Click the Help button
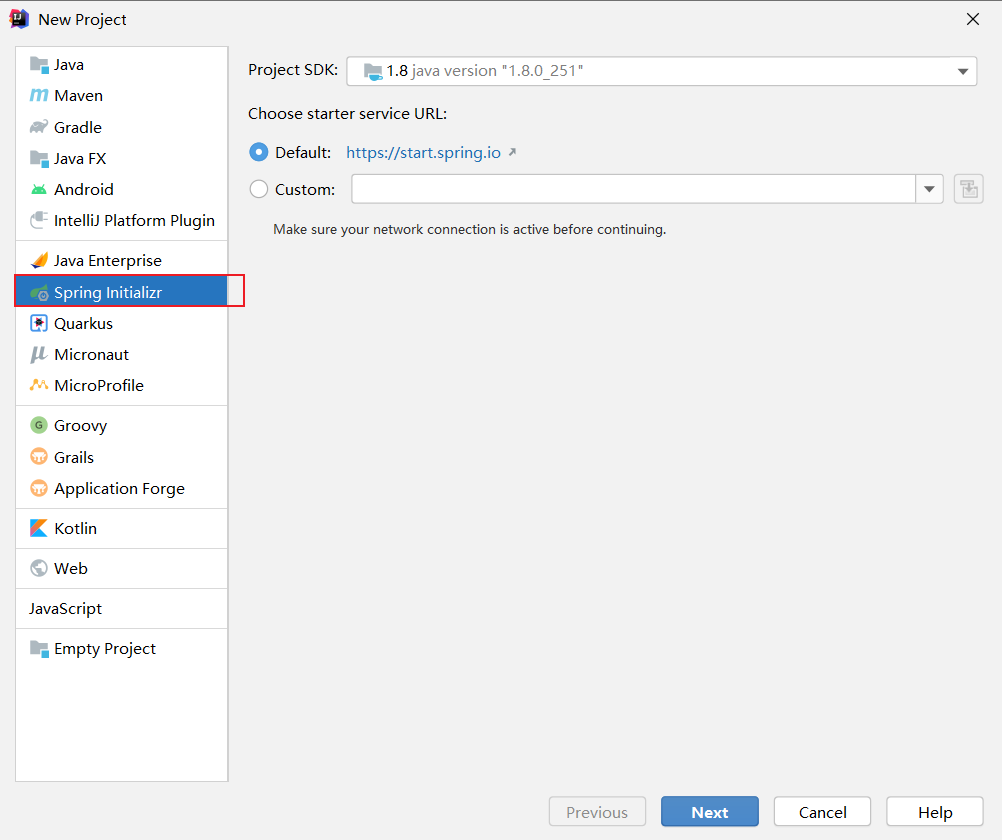 [x=935, y=812]
